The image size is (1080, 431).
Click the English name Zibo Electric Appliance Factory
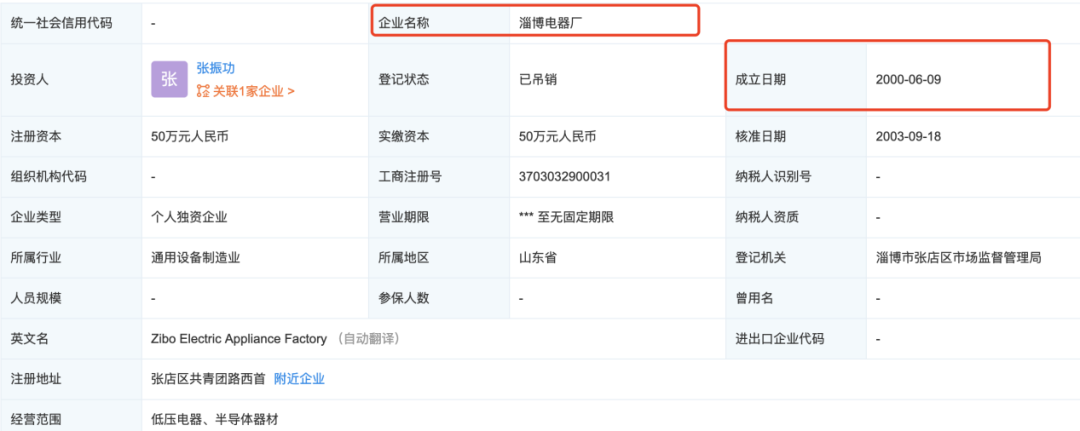239,339
